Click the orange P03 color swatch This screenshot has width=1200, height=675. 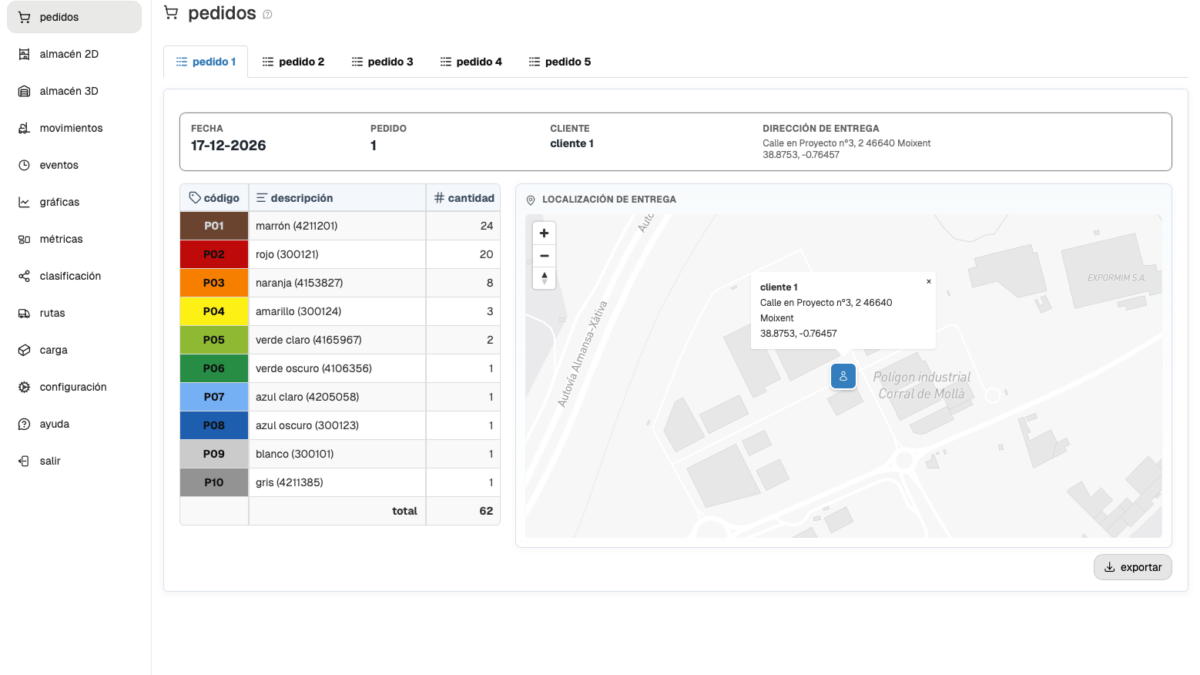pyautogui.click(x=214, y=283)
